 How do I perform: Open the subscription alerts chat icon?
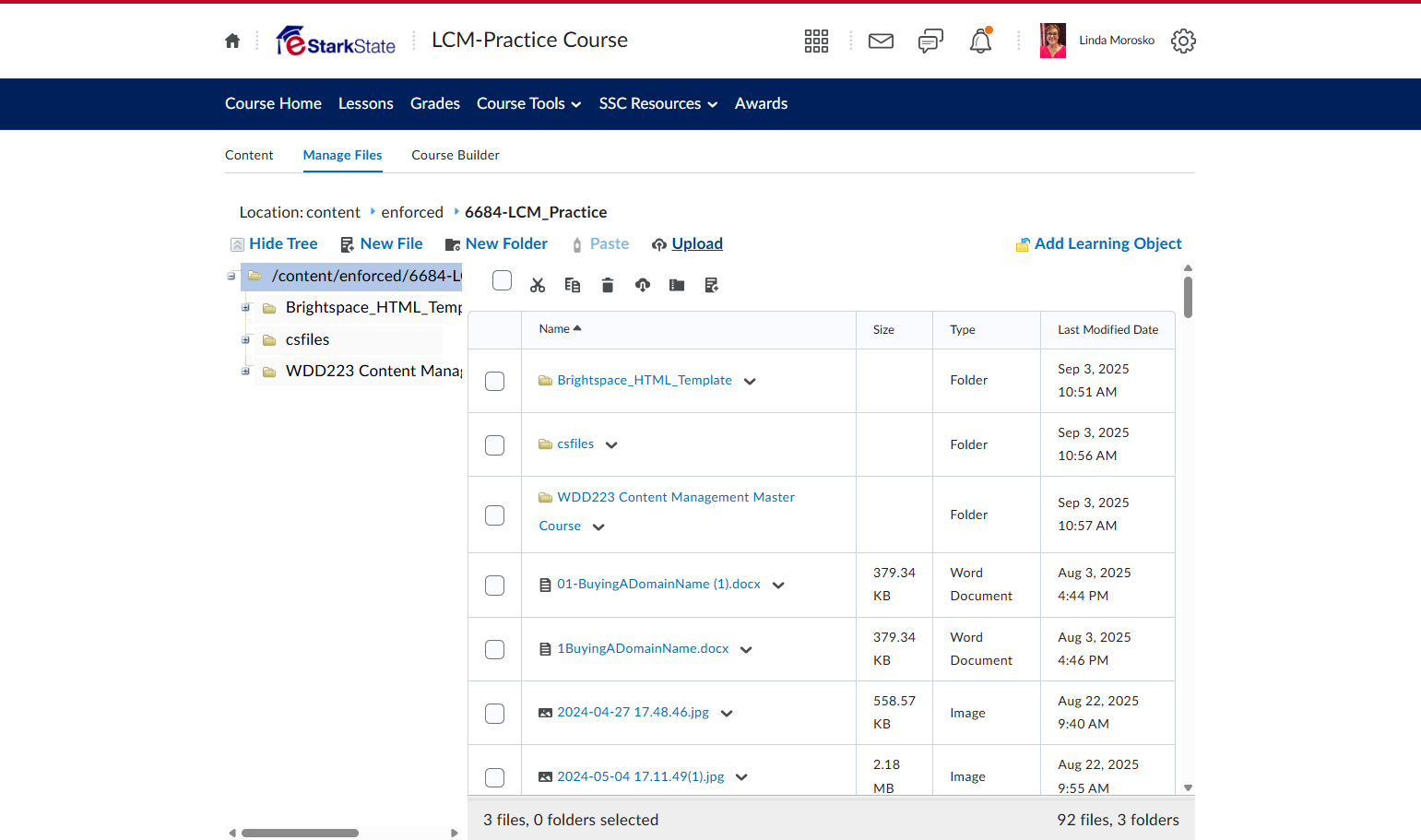(930, 41)
